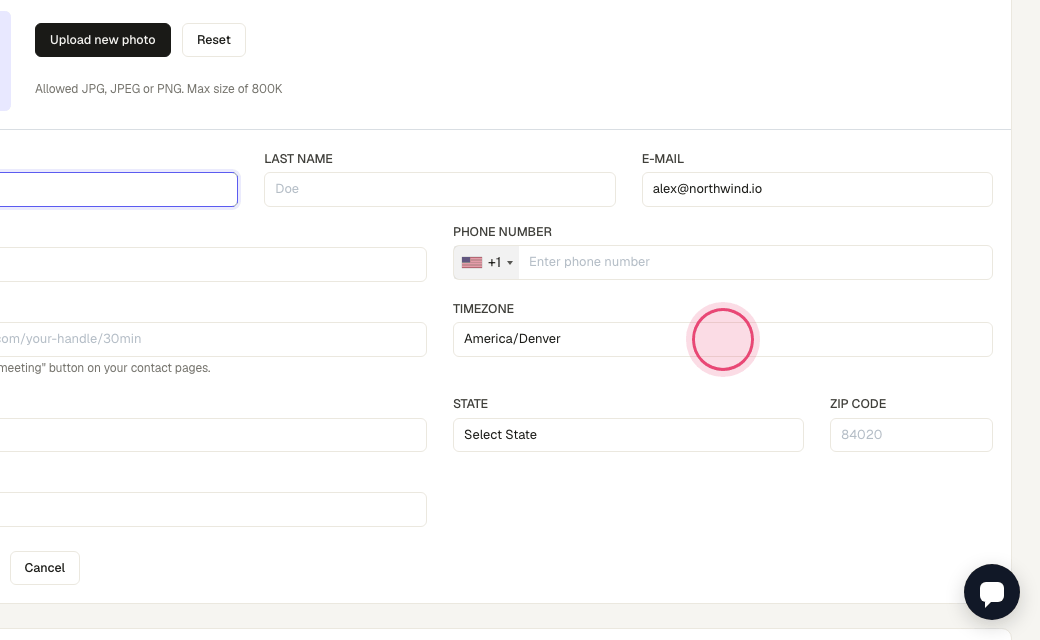
Task: Open the Select State dropdown
Action: tap(628, 435)
